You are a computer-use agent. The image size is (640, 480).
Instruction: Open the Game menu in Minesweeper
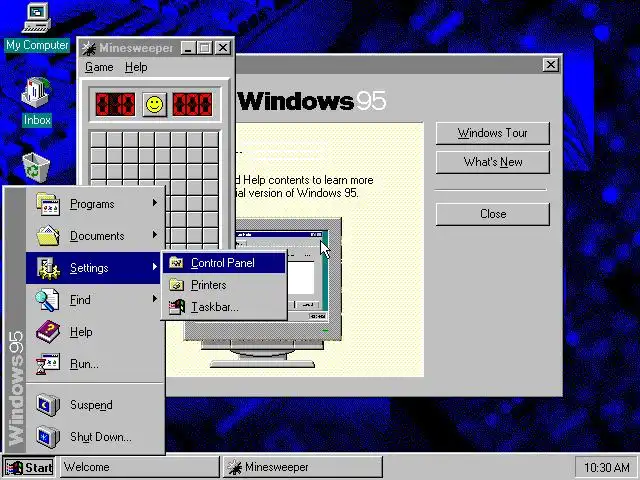pos(99,67)
